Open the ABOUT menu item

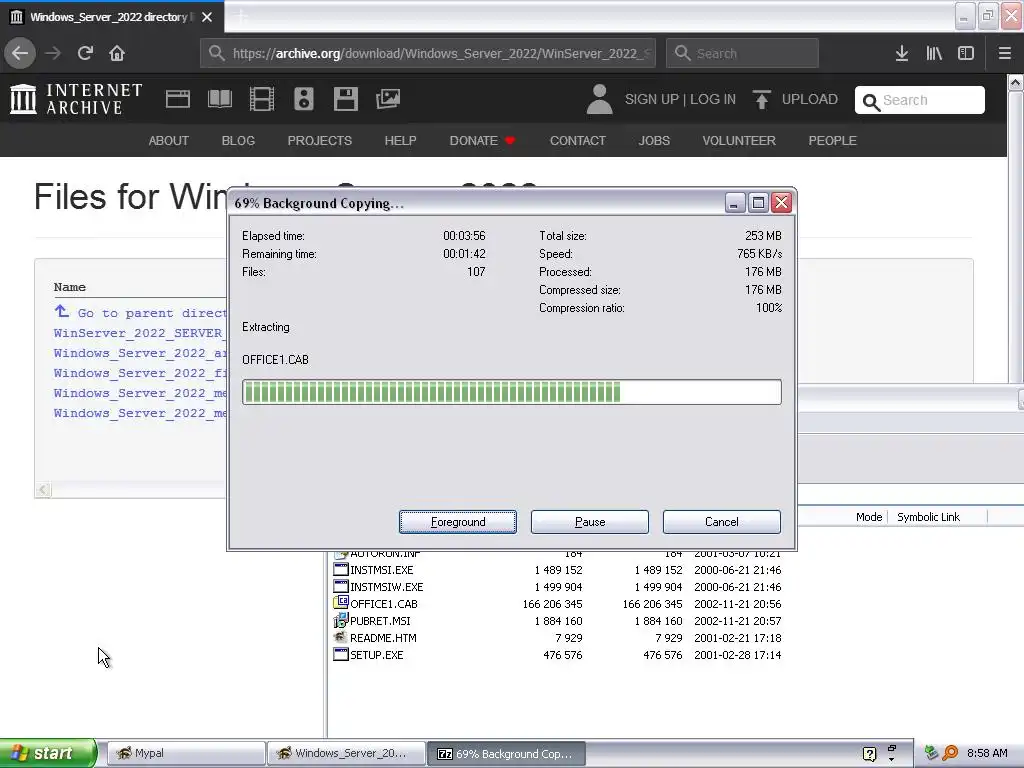(168, 140)
